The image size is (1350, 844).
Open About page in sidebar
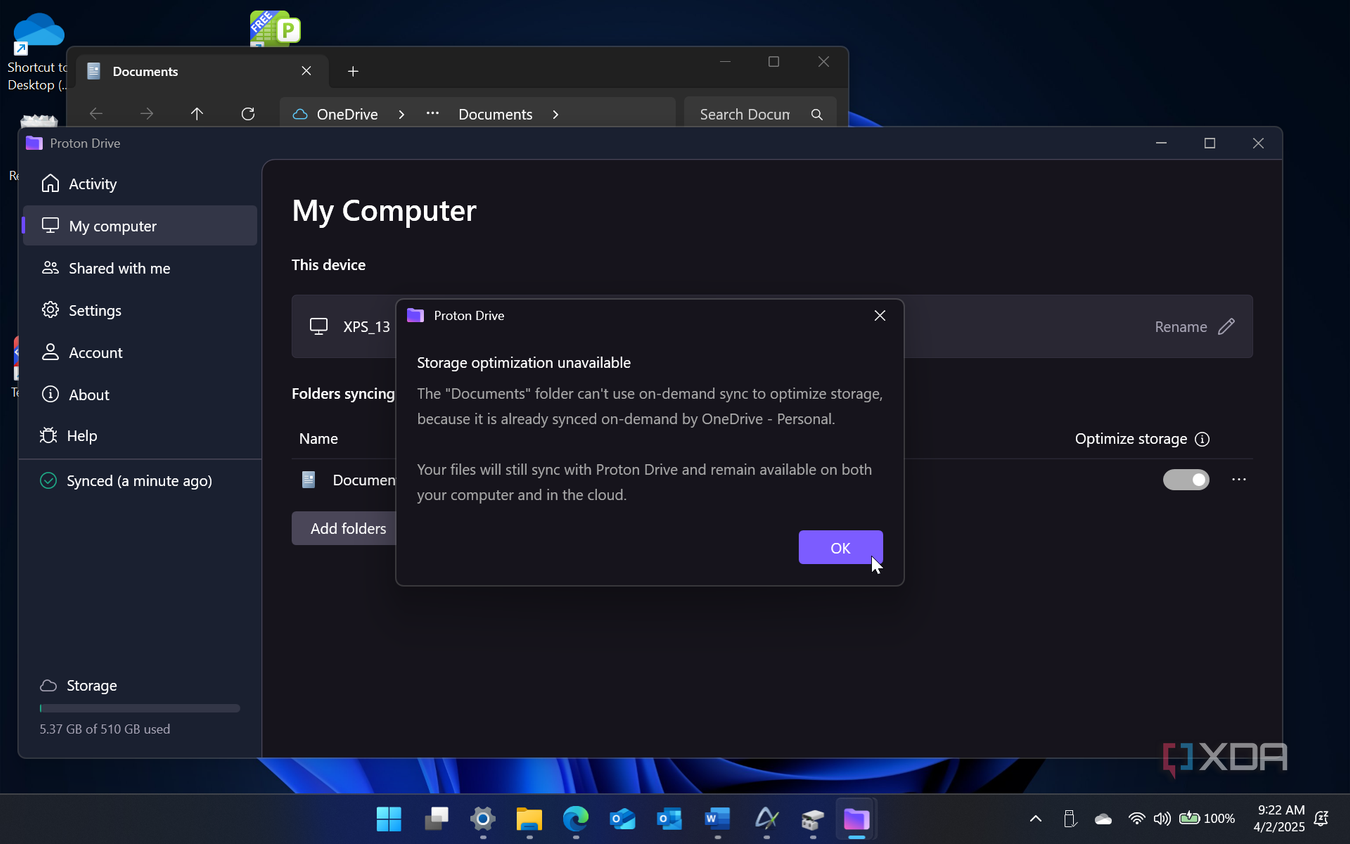[x=139, y=394]
